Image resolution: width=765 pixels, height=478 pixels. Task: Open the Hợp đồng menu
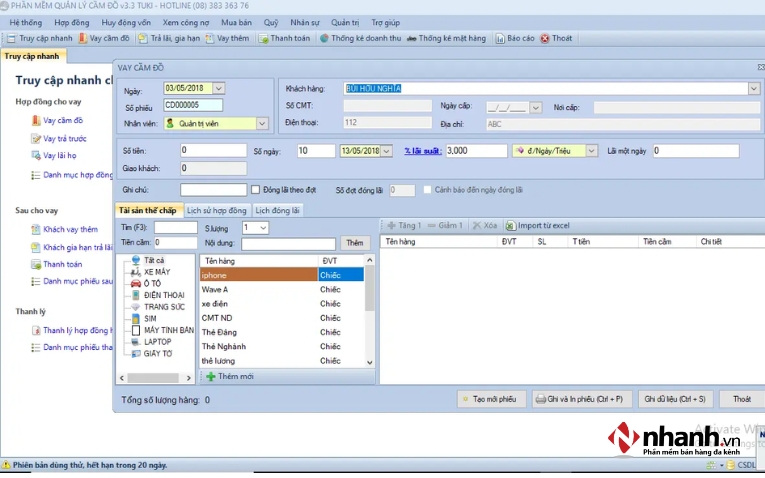[72, 21]
